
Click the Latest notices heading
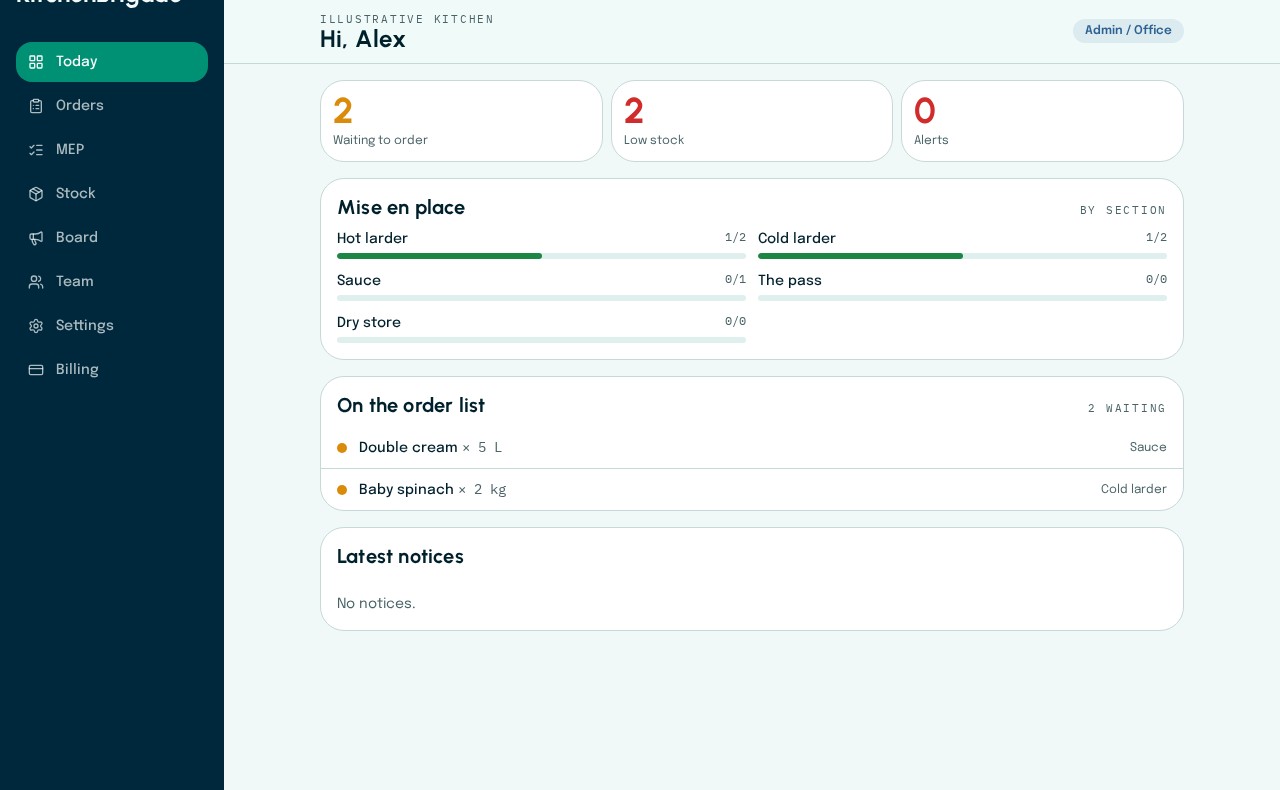click(x=400, y=557)
